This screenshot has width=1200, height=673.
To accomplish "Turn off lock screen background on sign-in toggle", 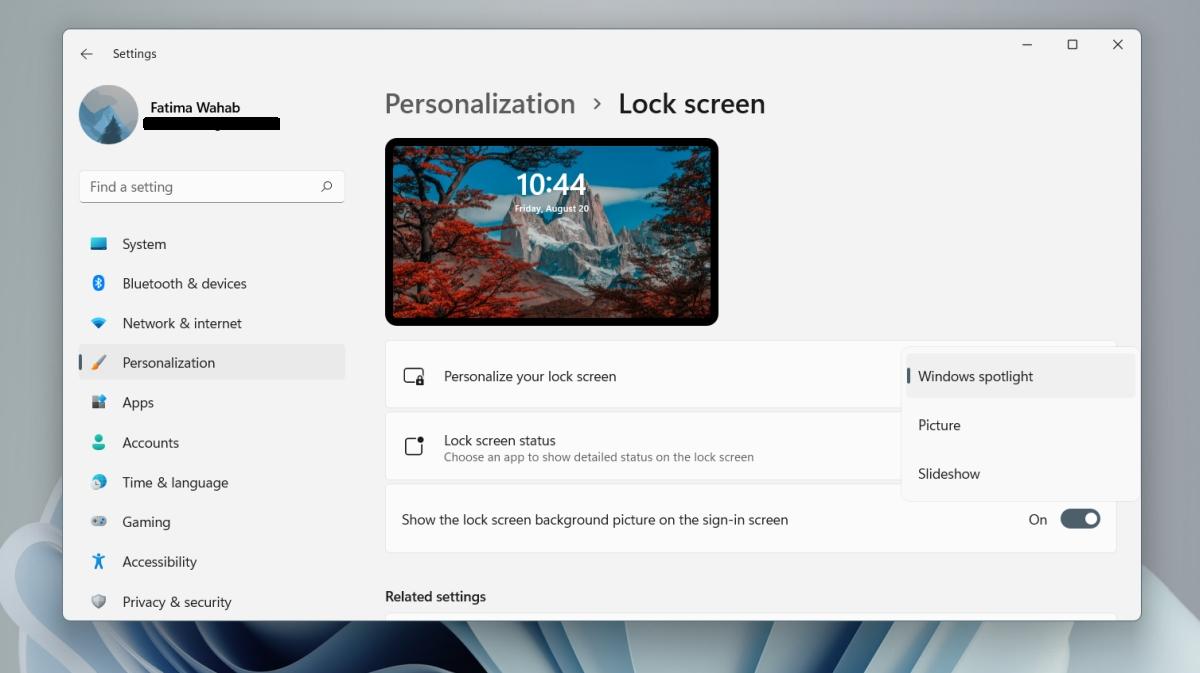I will pyautogui.click(x=1080, y=519).
